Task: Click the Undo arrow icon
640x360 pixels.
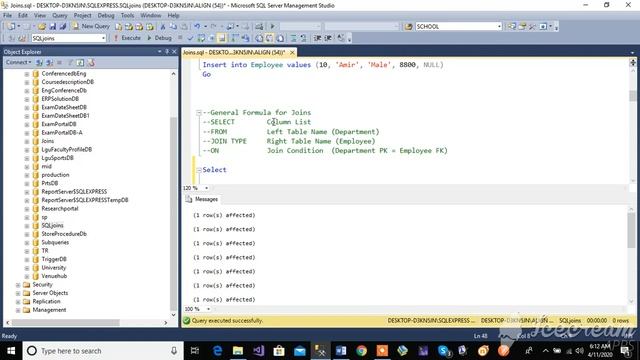Action: click(x=197, y=27)
